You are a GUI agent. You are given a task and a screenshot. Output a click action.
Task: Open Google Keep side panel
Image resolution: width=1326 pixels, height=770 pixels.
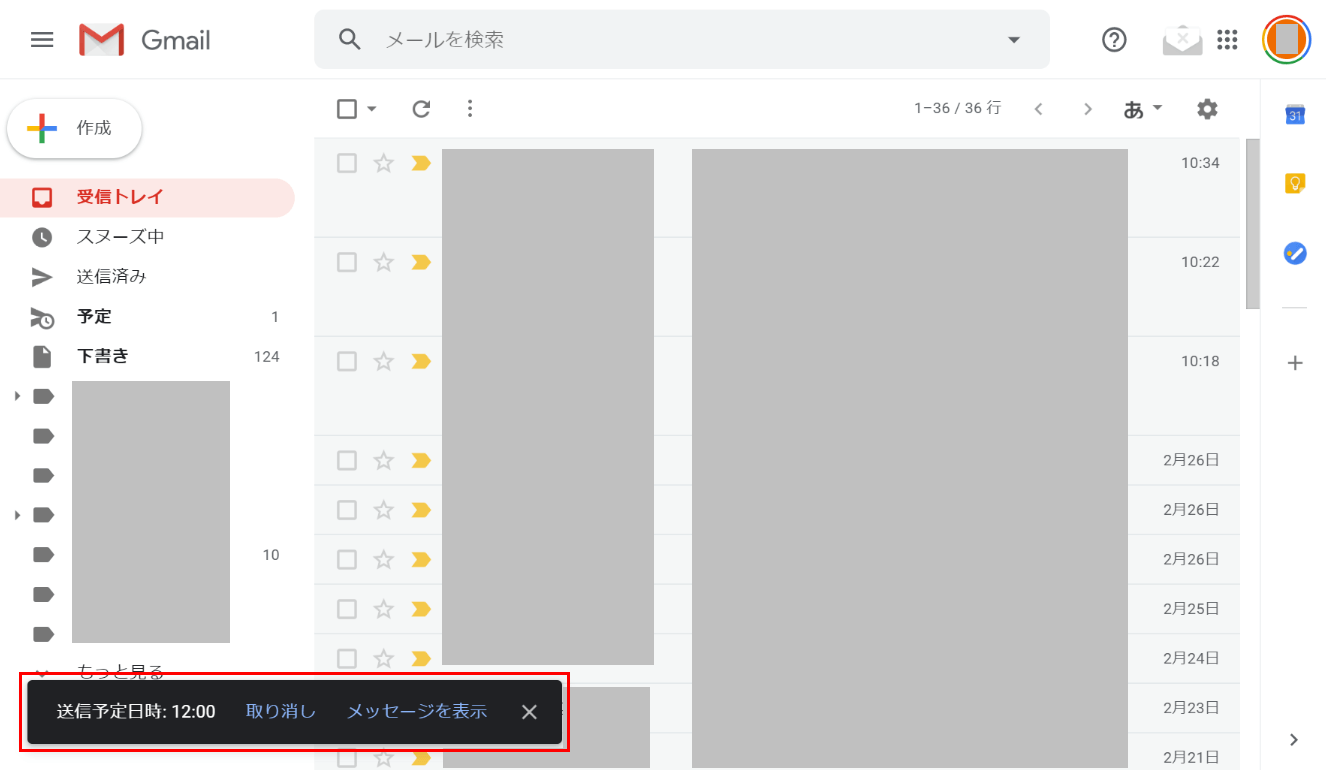(x=1295, y=184)
